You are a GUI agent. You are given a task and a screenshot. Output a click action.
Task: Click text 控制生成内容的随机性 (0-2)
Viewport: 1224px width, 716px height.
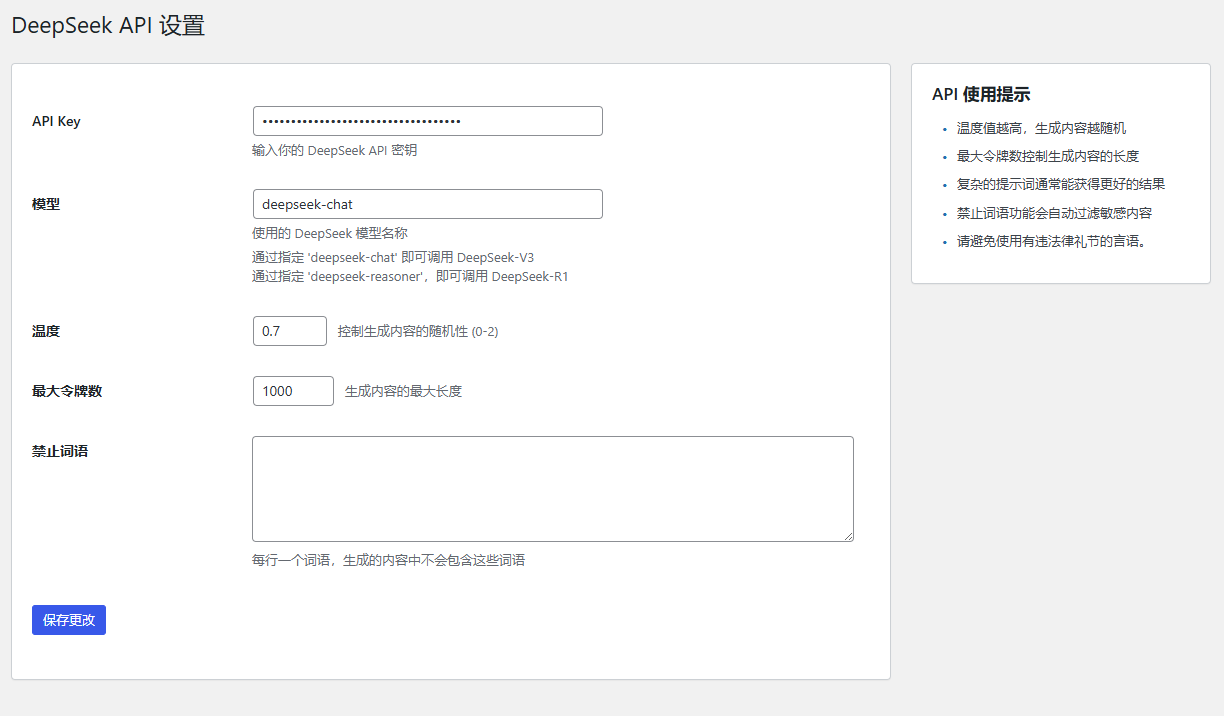(x=418, y=331)
